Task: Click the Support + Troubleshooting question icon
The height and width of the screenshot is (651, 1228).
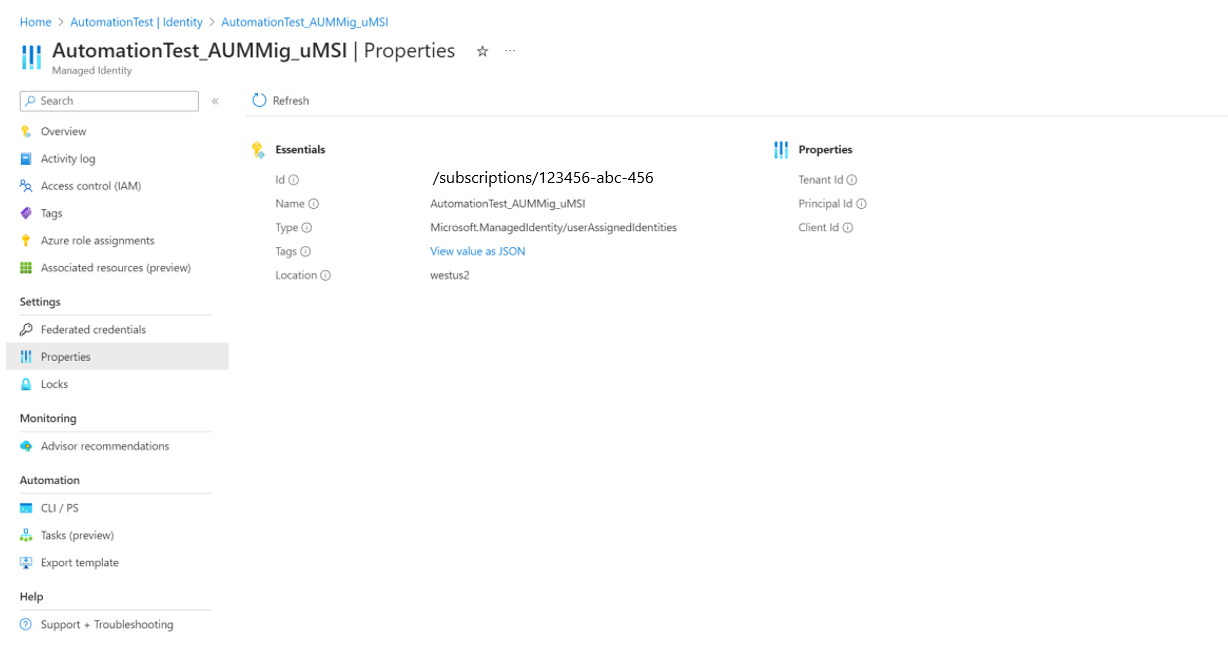Action: [x=26, y=625]
